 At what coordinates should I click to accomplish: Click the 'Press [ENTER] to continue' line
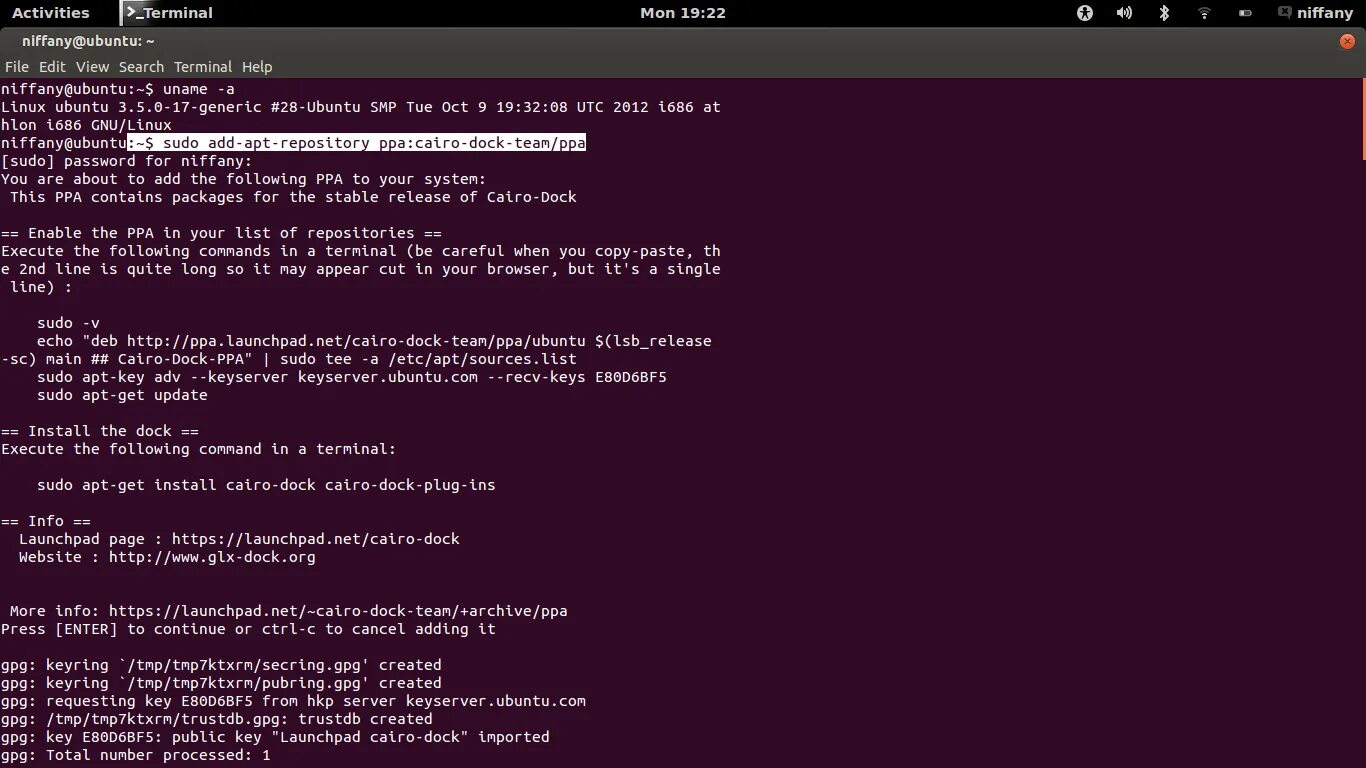click(x=248, y=629)
